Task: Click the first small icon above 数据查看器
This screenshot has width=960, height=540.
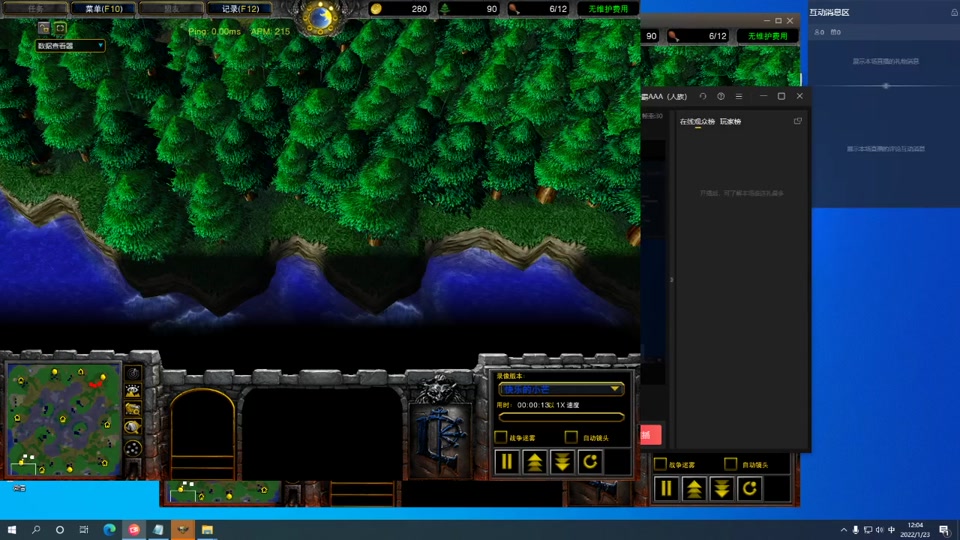Action: point(43,28)
